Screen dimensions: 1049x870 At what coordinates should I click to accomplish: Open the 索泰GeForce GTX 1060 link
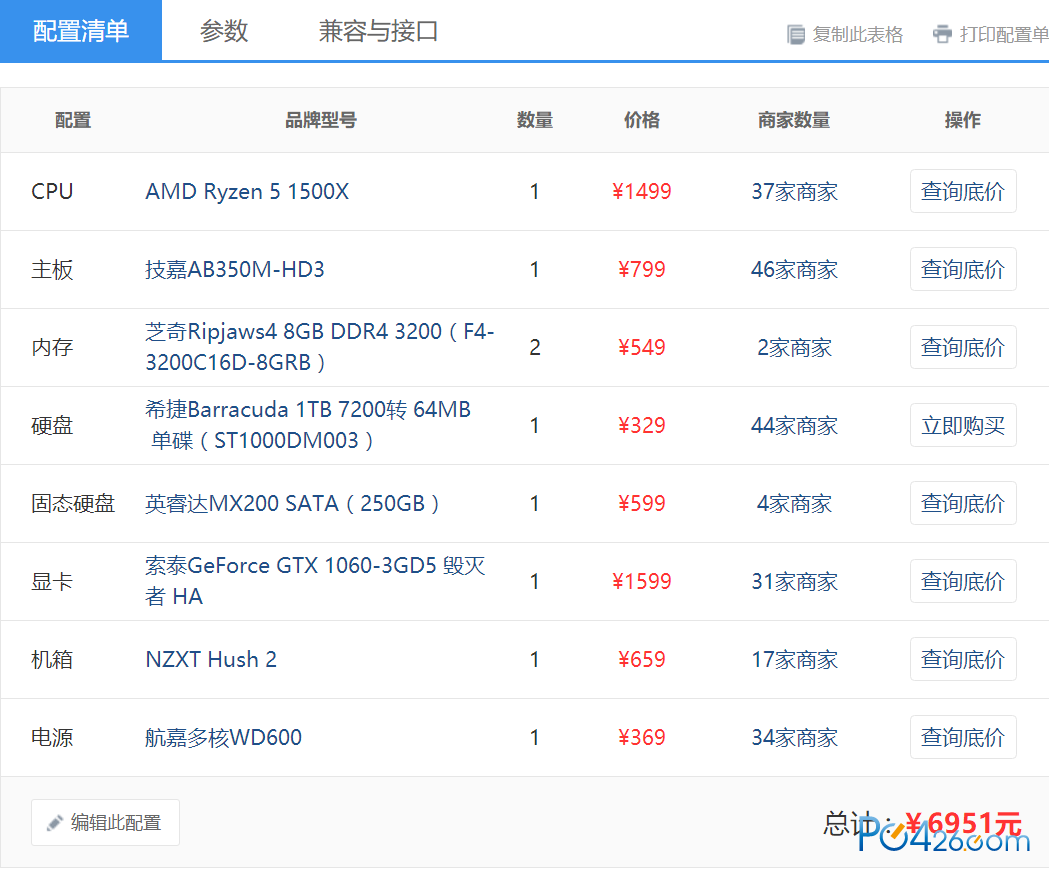[315, 581]
